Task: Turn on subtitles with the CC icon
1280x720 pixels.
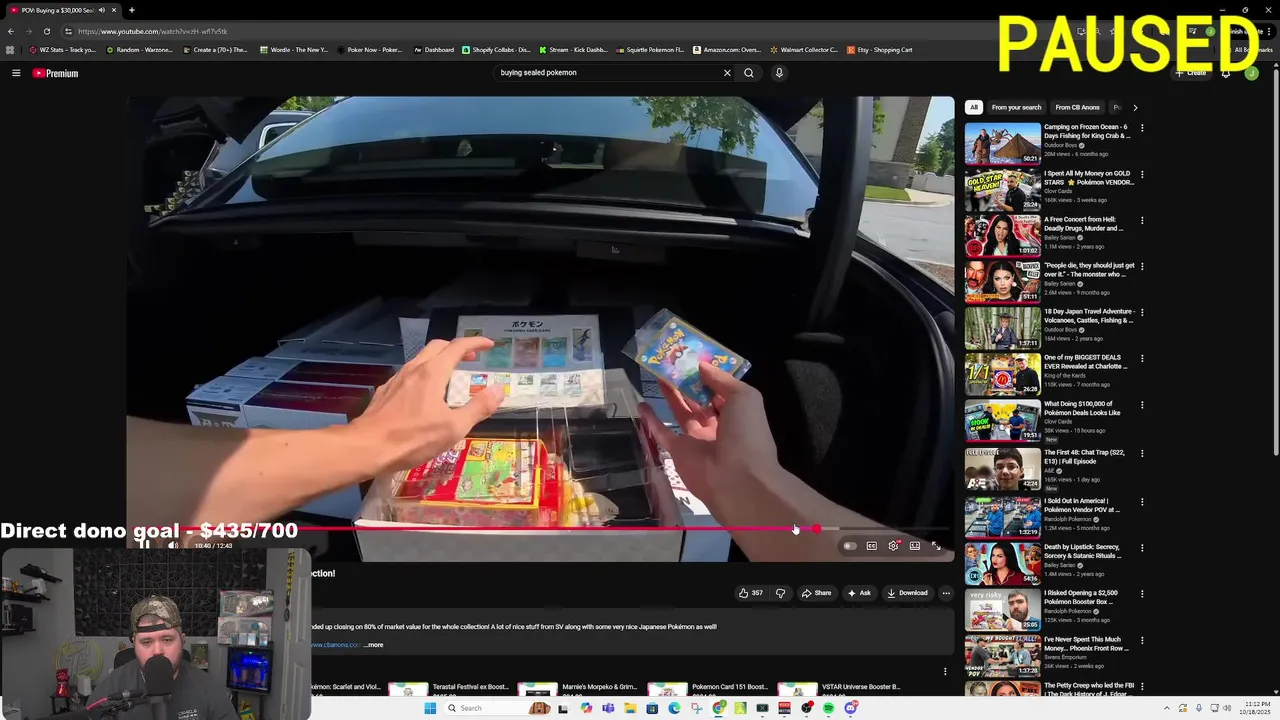Action: coord(871,546)
